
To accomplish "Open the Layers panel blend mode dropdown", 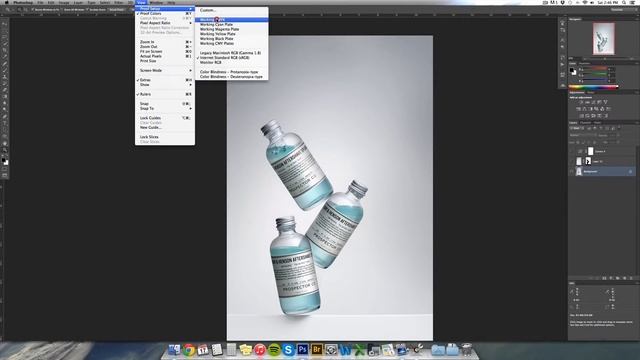I will 583,135.
